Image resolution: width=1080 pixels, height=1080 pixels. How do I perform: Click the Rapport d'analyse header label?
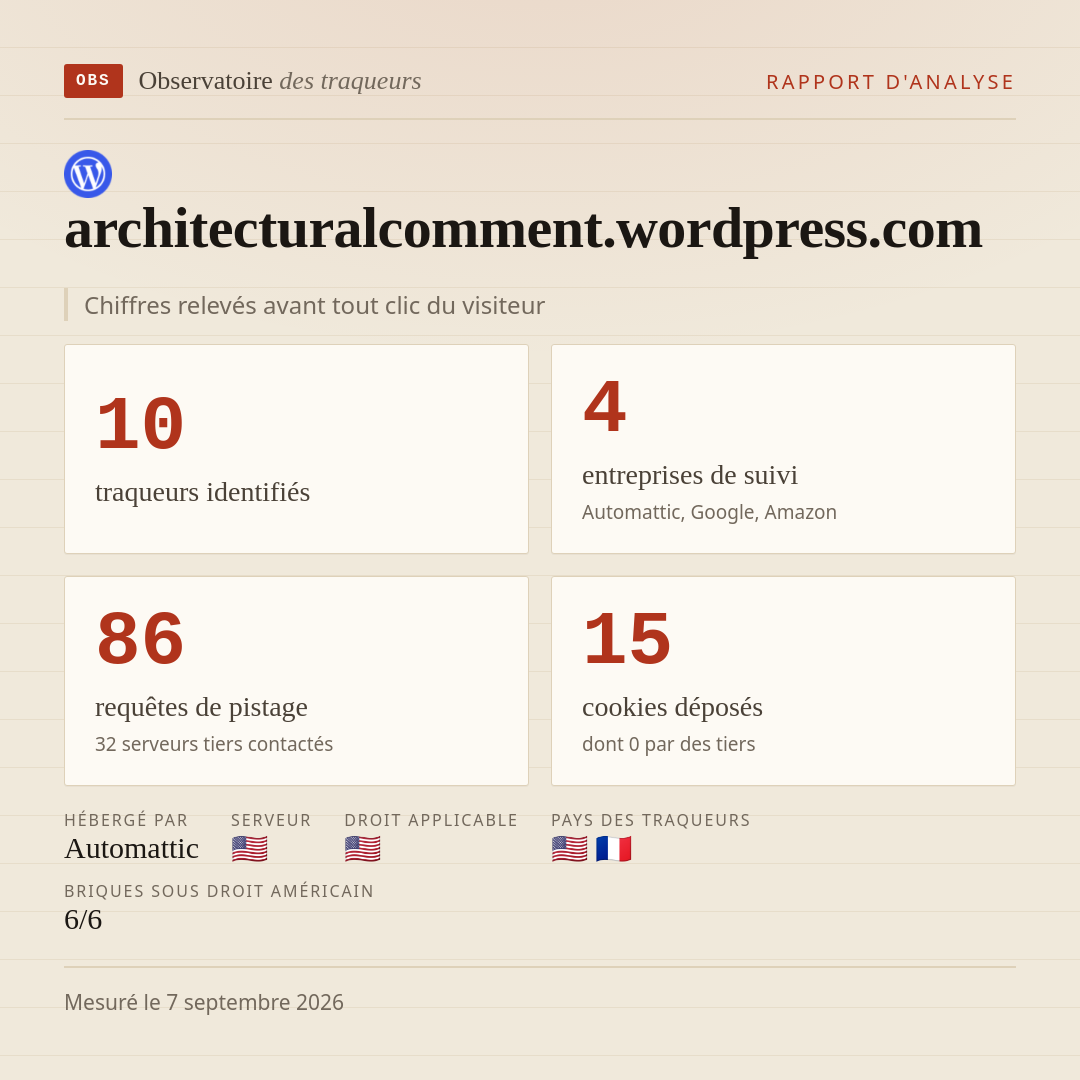pyautogui.click(x=891, y=82)
